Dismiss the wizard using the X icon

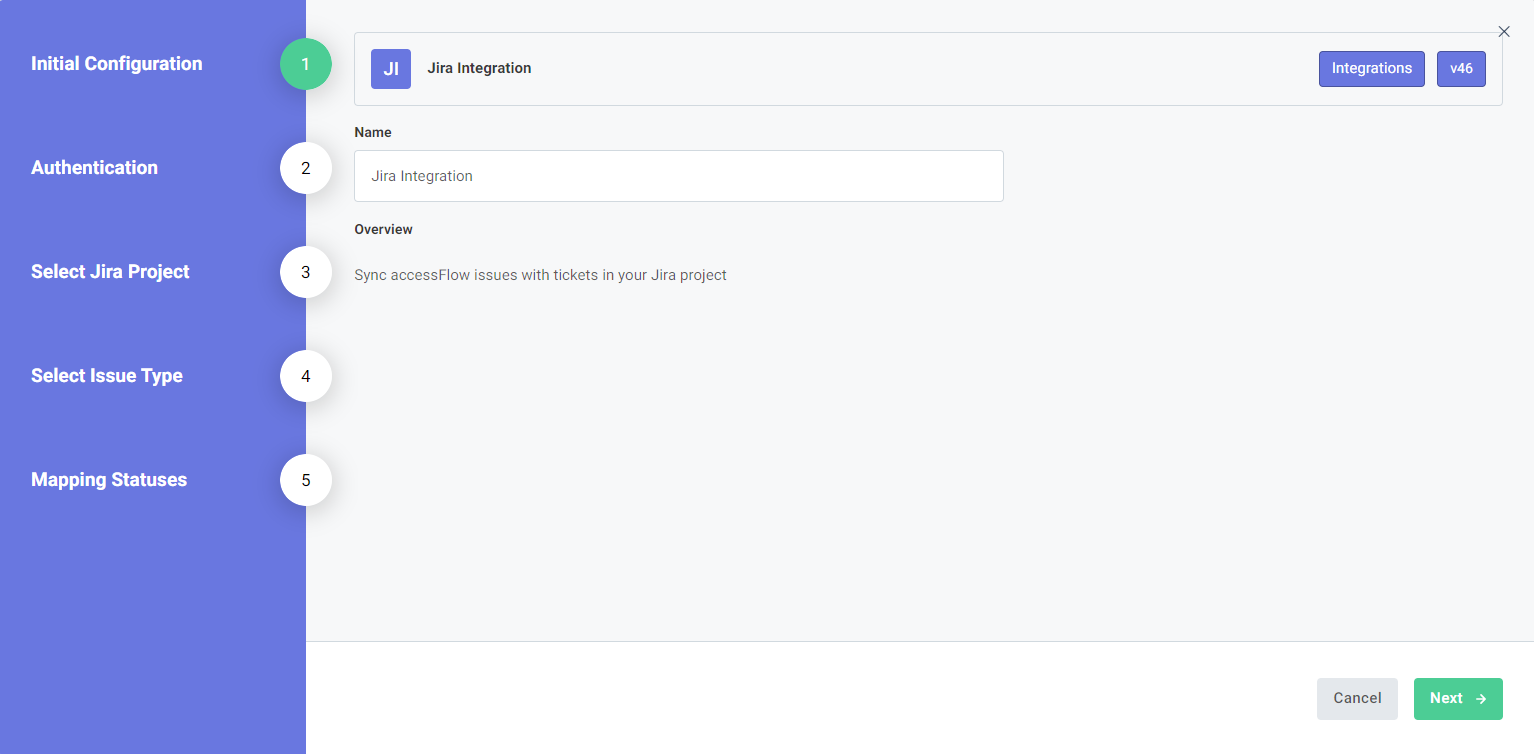[1504, 31]
